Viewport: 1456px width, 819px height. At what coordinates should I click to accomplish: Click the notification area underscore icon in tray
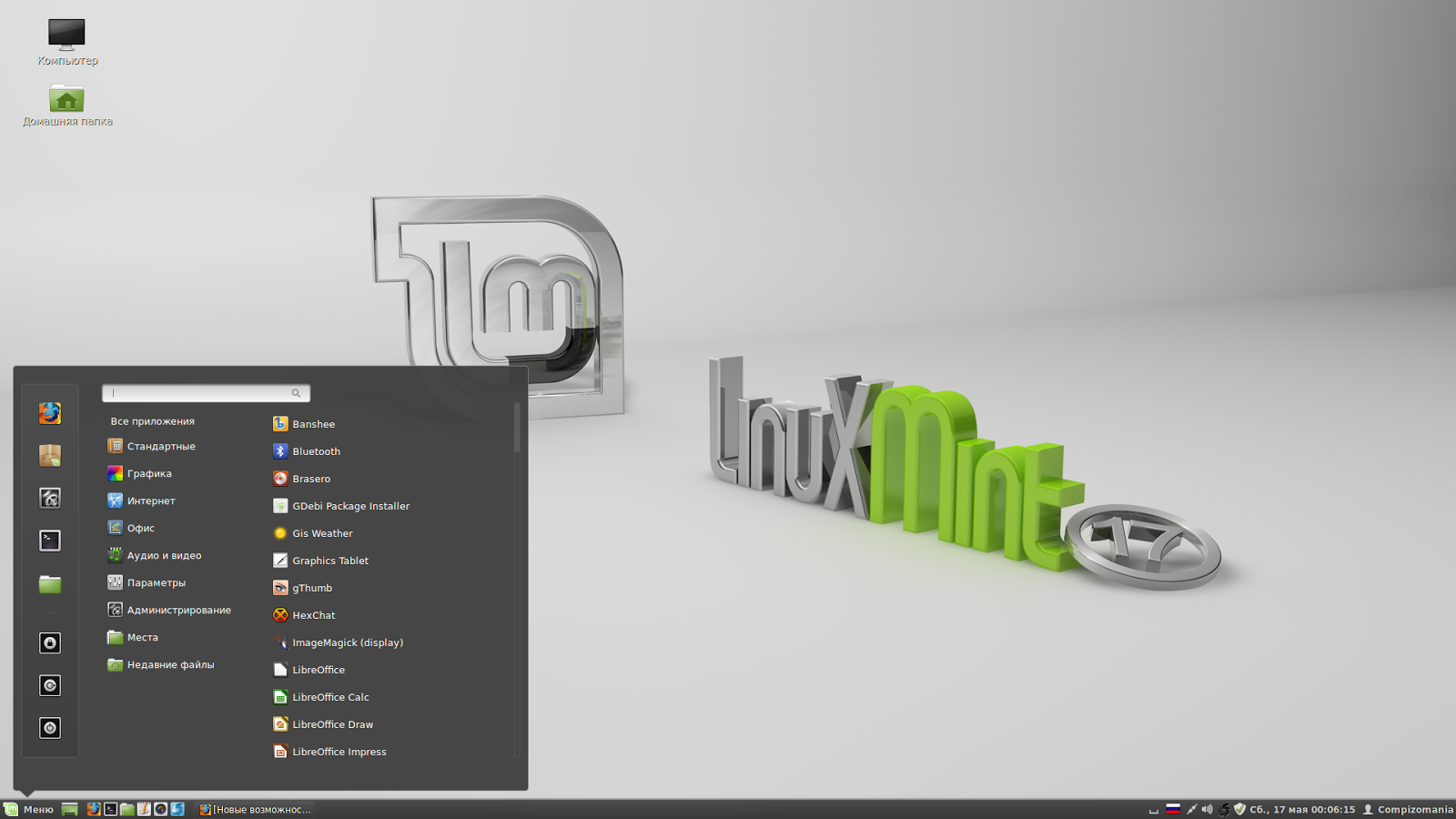(x=1154, y=810)
